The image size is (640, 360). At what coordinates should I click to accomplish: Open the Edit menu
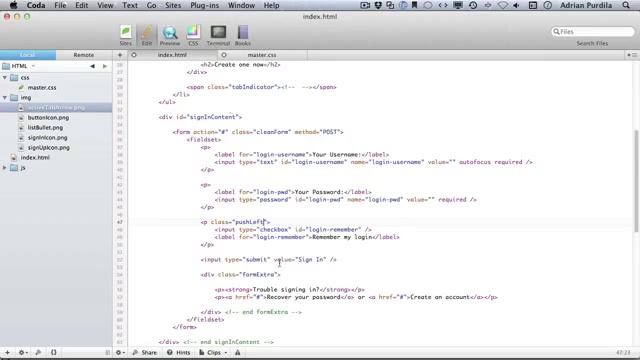pos(82,5)
